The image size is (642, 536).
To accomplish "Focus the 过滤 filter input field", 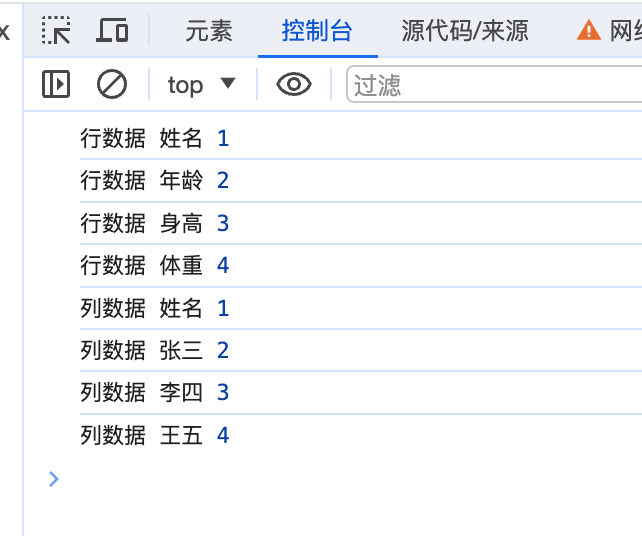I will pos(494,85).
